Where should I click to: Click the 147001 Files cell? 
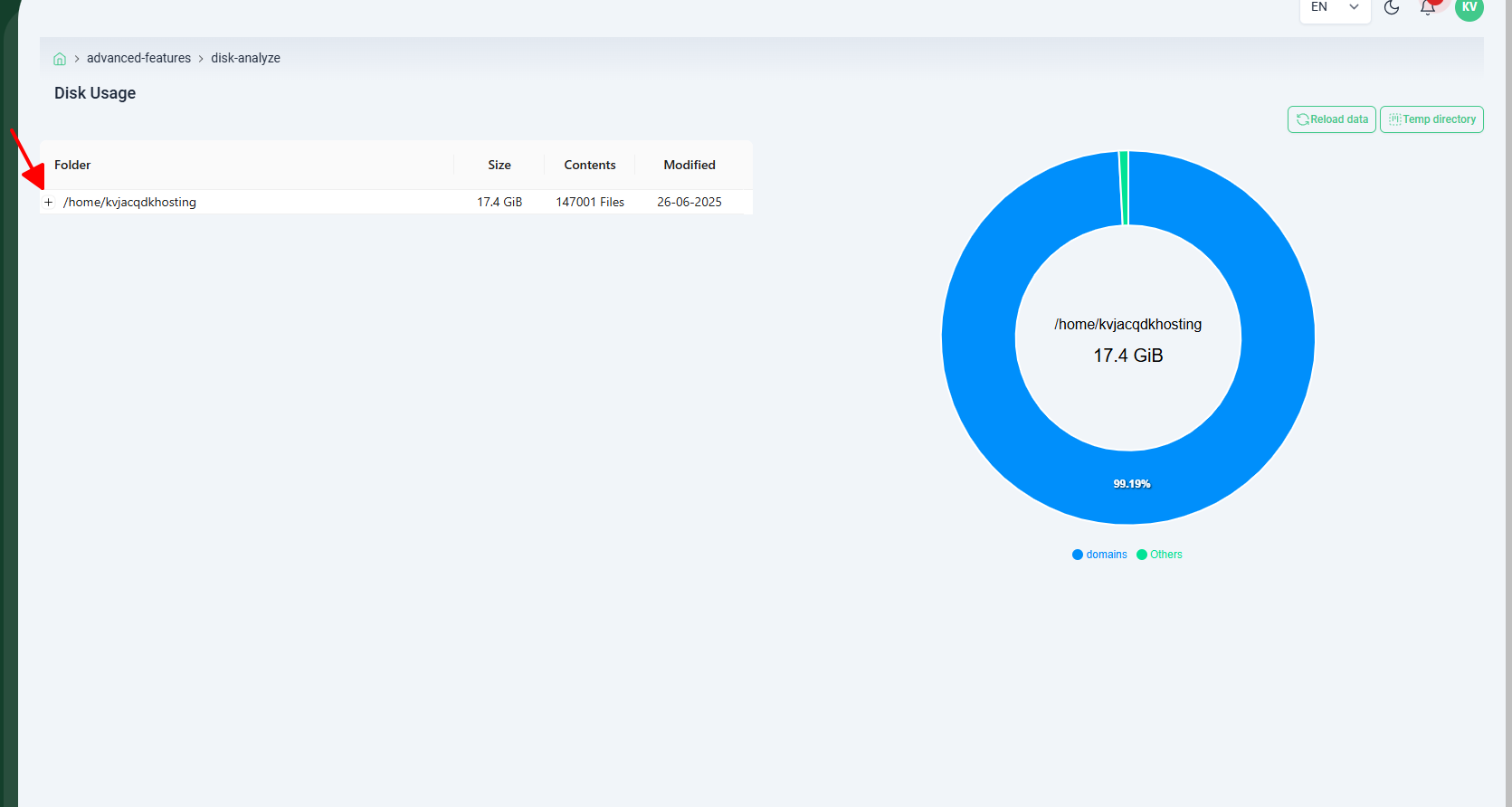tap(590, 202)
